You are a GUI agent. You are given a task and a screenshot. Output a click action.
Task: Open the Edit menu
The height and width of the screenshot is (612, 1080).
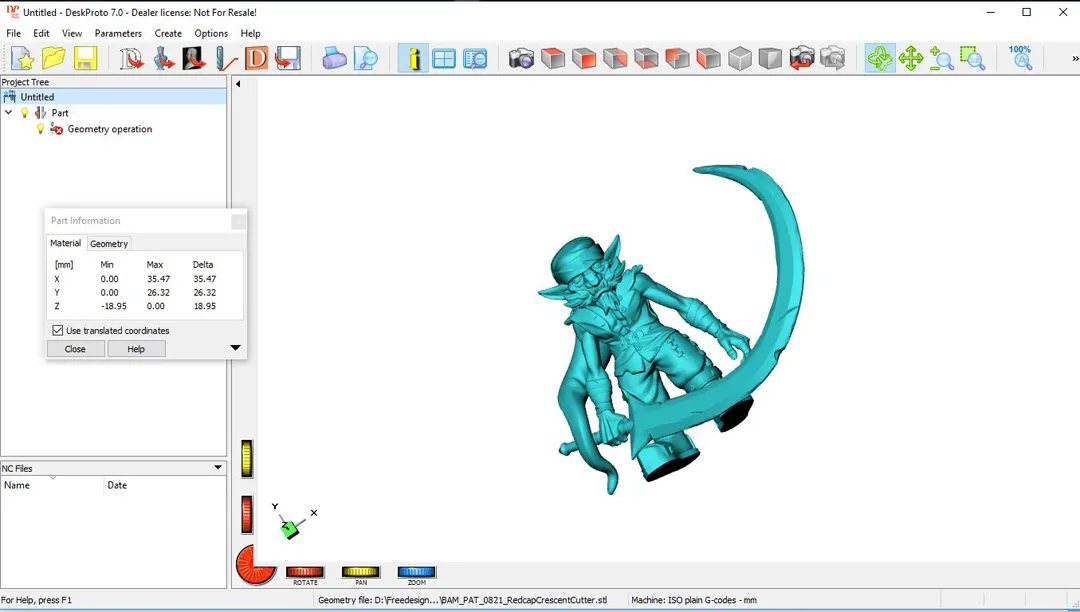(41, 33)
